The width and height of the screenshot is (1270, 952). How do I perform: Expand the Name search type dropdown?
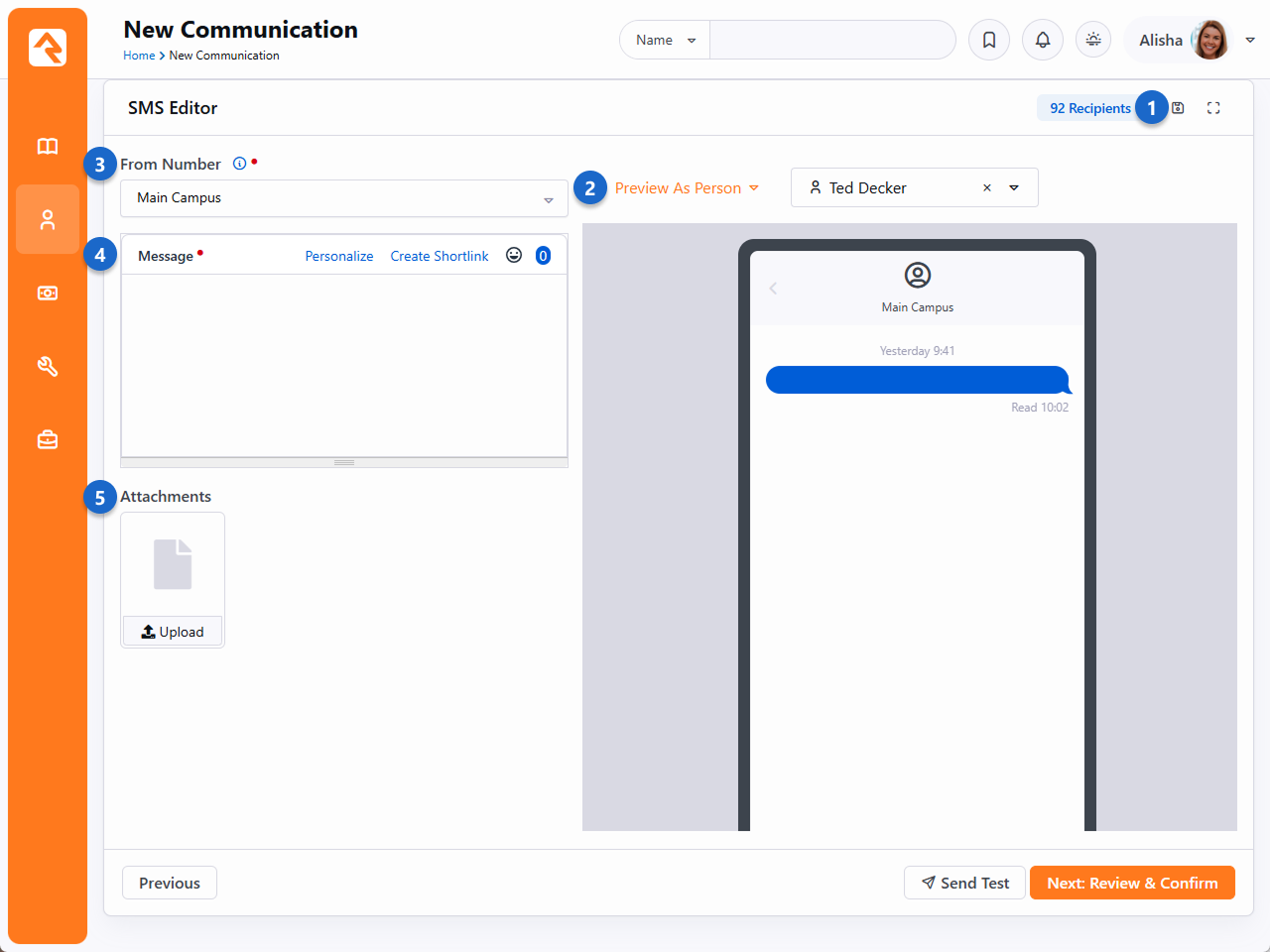pyautogui.click(x=665, y=41)
